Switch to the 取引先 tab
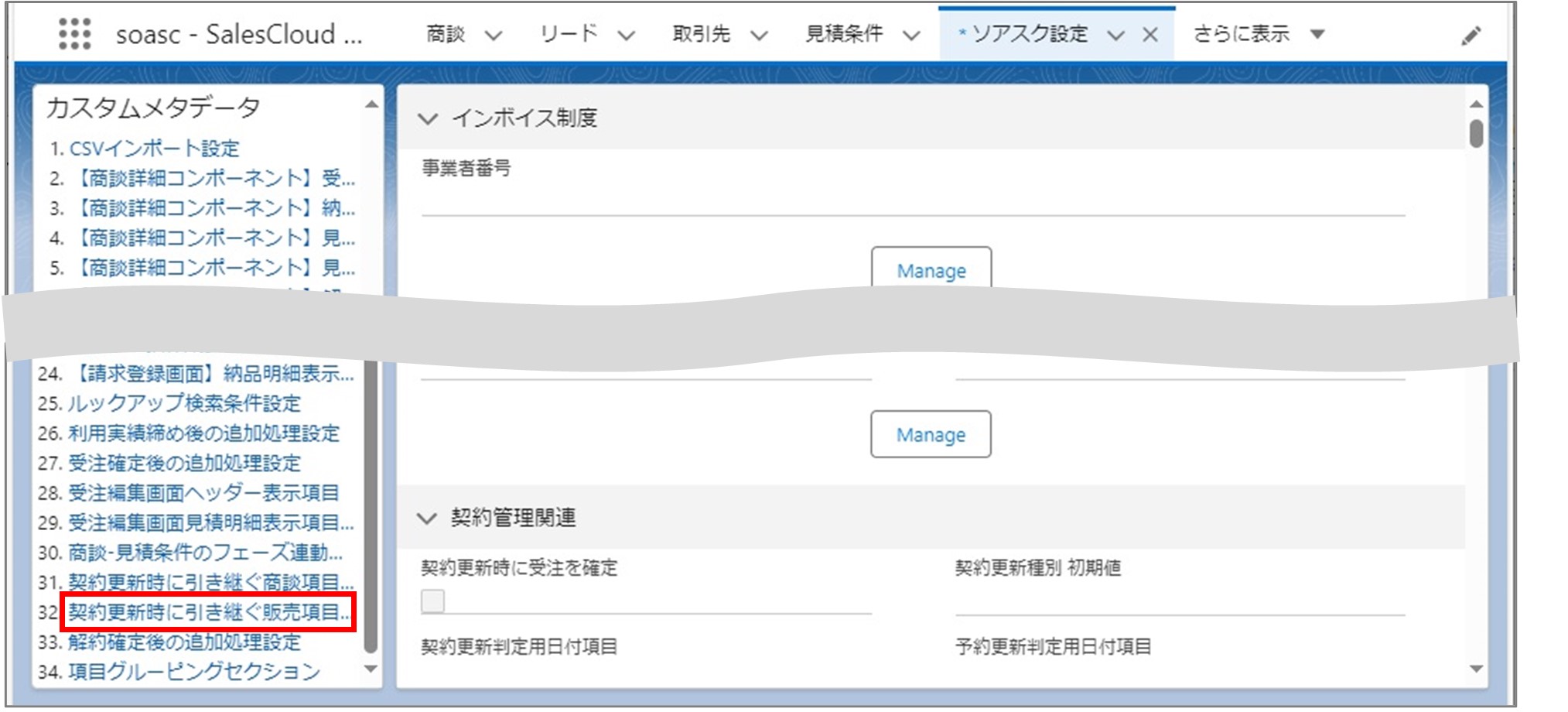The width and height of the screenshot is (1568, 712). click(701, 34)
